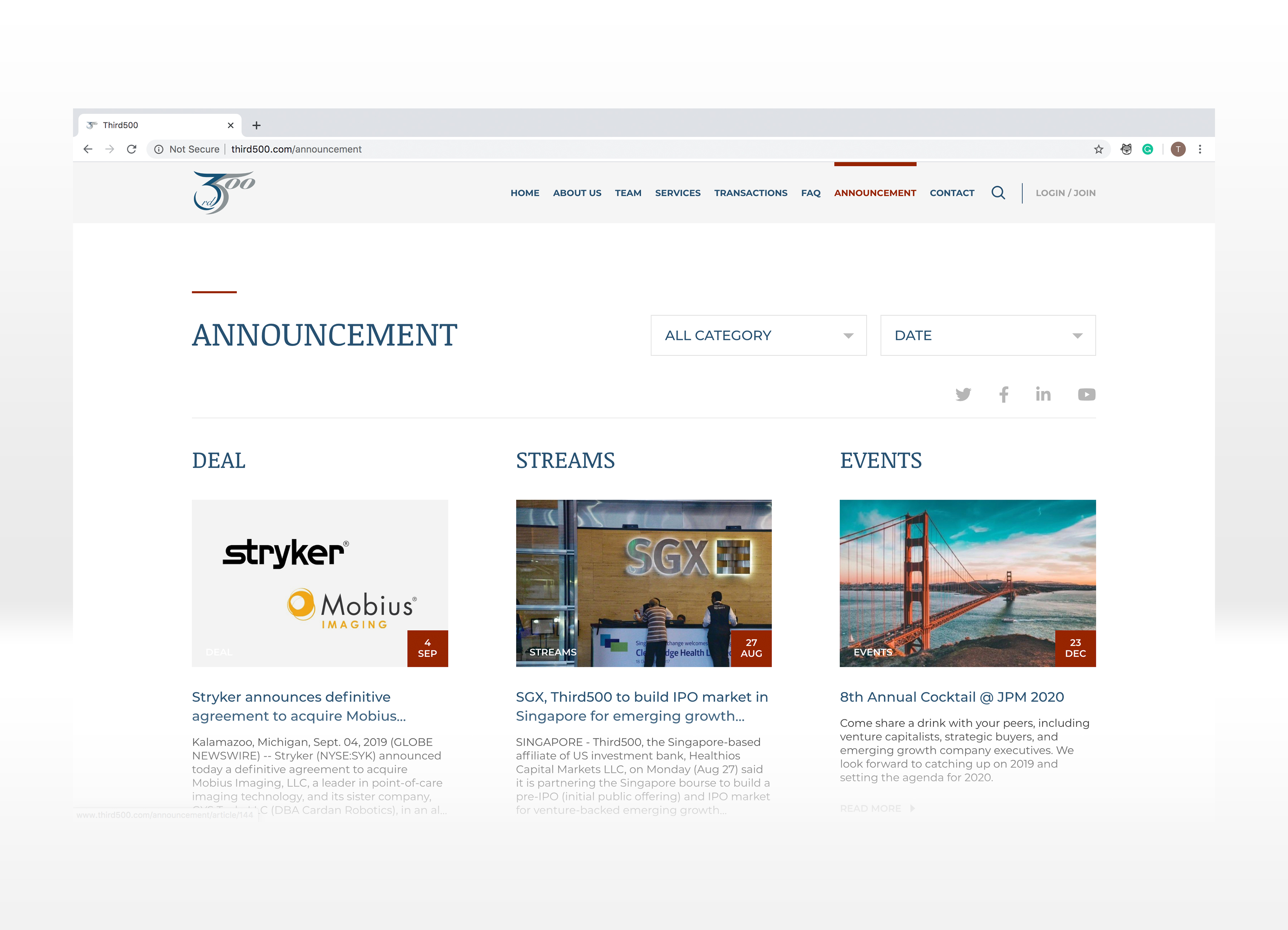The width and height of the screenshot is (1288, 930).
Task: Open the YouTube channel icon
Action: point(1087,395)
